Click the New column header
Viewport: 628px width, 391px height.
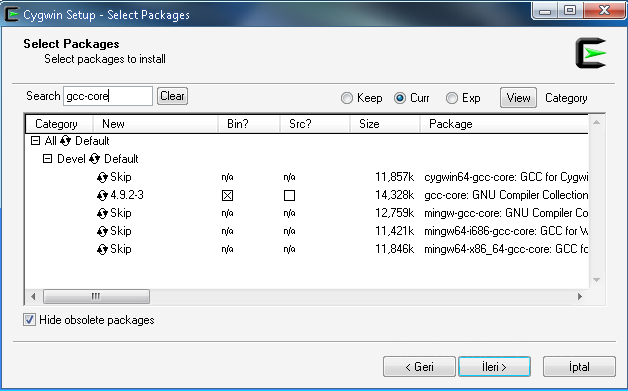[155, 124]
